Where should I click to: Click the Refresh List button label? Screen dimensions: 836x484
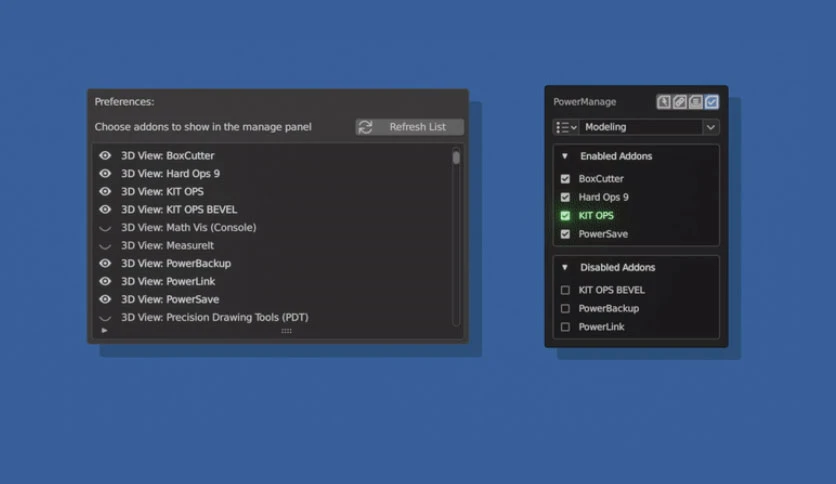[x=417, y=127]
